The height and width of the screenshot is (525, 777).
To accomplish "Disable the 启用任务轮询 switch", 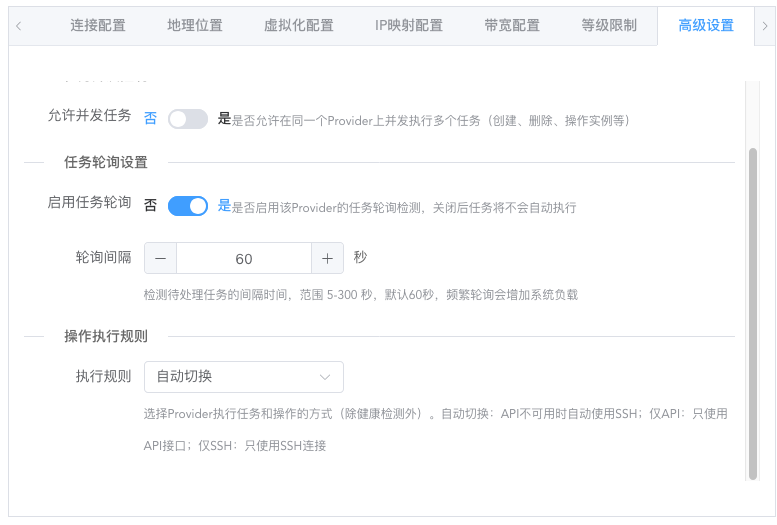I will (x=188, y=206).
